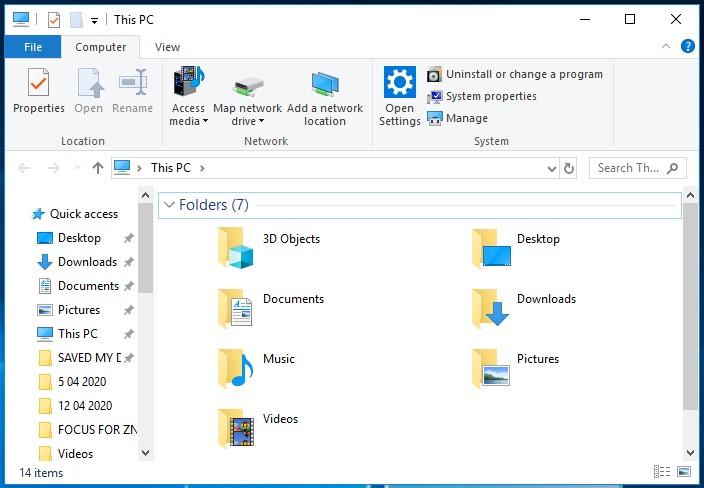Open Settings via the gear icon
The height and width of the screenshot is (488, 704).
pyautogui.click(x=400, y=82)
